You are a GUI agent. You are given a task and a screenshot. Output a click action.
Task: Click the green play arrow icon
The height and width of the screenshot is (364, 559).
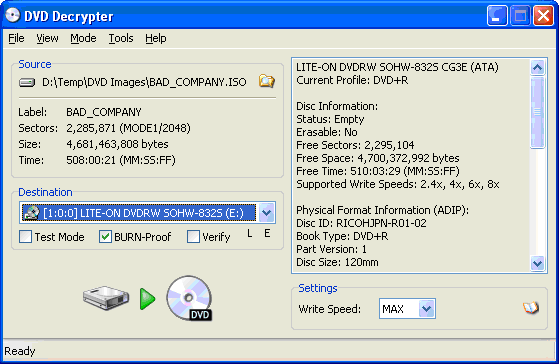coord(148,299)
